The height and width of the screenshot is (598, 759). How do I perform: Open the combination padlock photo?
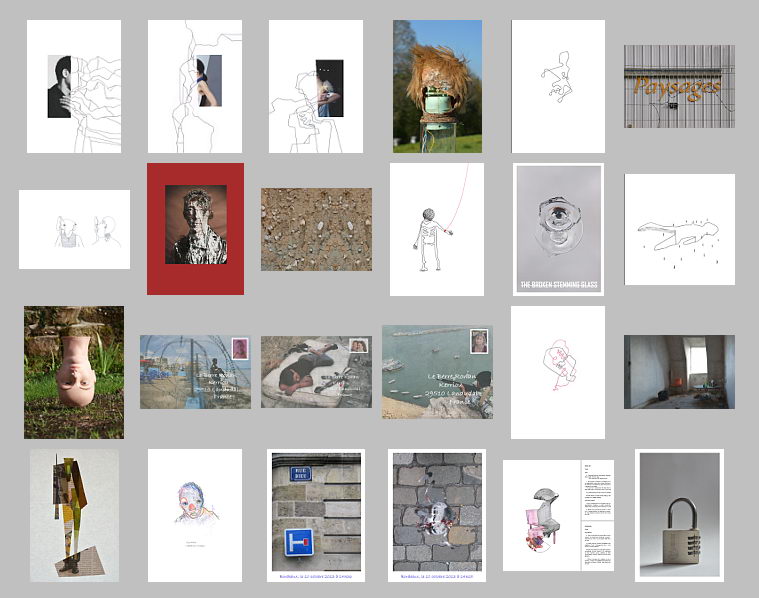point(680,515)
